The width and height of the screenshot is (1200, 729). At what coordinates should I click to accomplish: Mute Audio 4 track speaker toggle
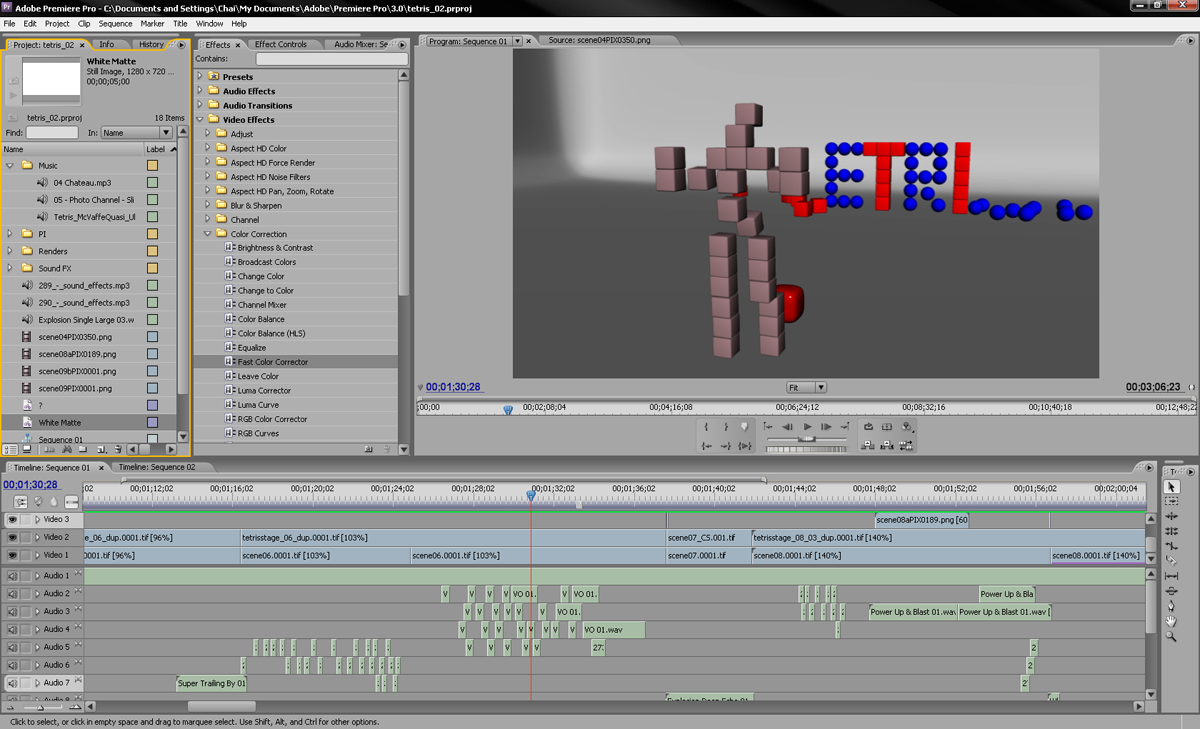pyautogui.click(x=12, y=629)
